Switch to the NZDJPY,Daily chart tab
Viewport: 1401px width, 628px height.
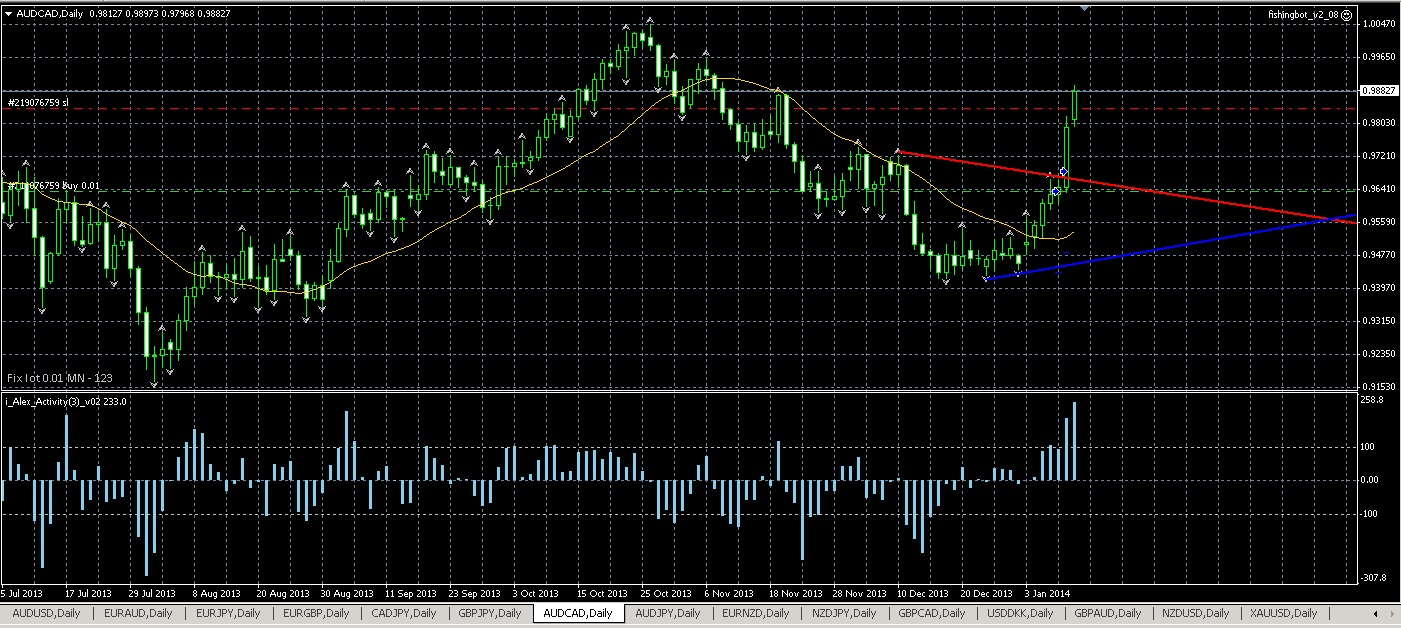pos(843,613)
